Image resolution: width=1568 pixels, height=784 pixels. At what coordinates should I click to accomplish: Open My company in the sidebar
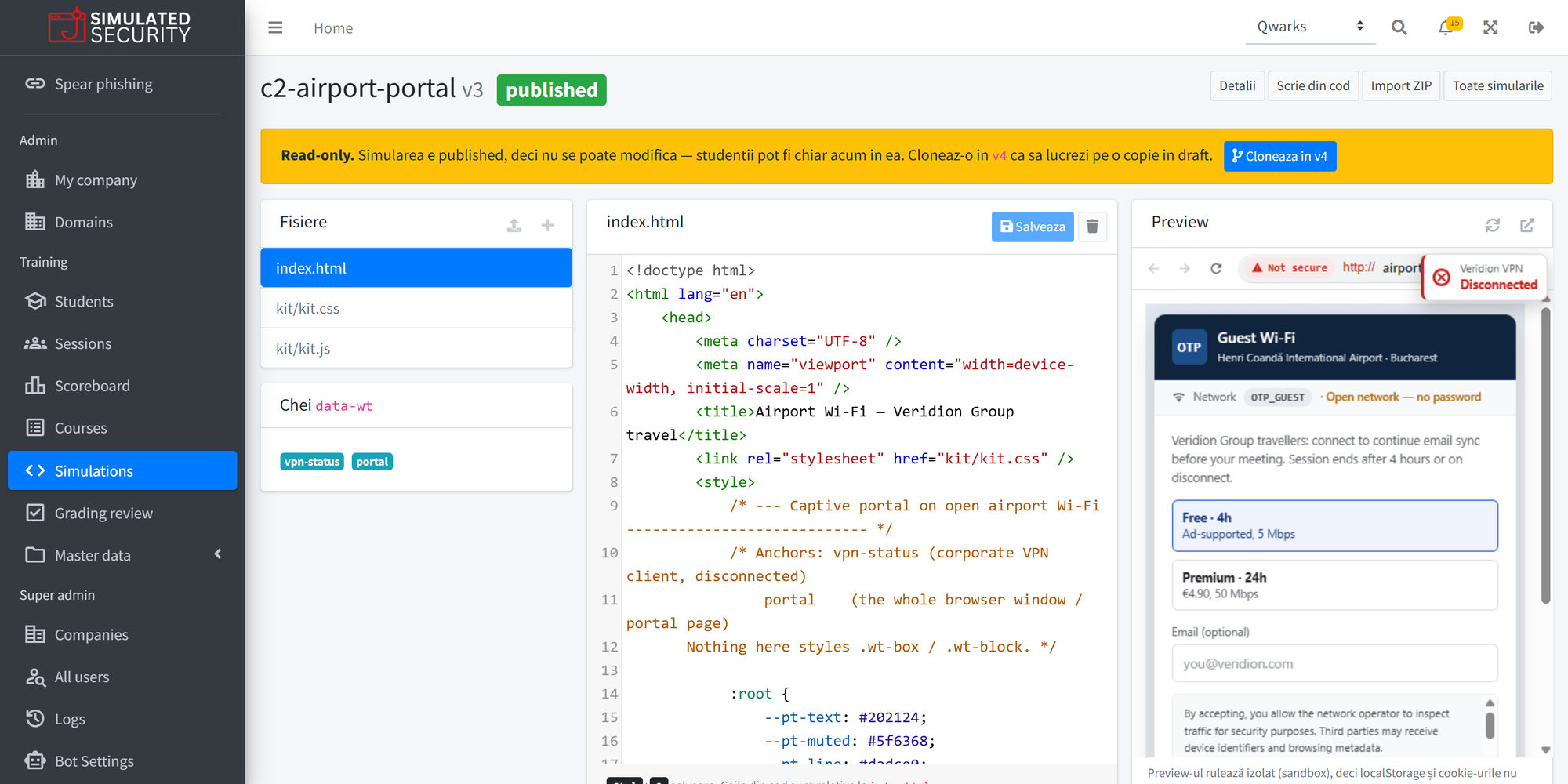122,180
